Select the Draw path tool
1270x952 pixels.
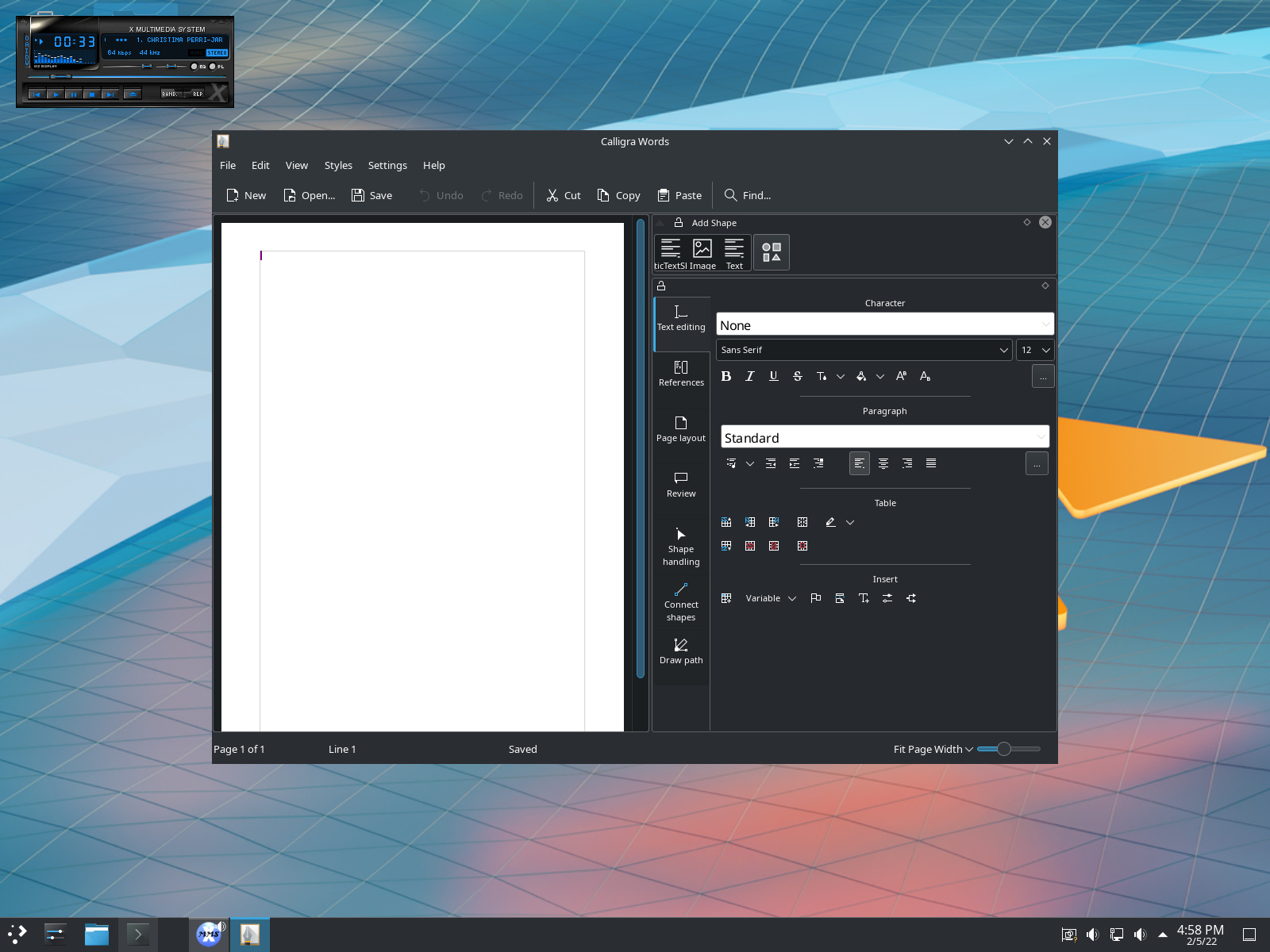pyautogui.click(x=681, y=651)
